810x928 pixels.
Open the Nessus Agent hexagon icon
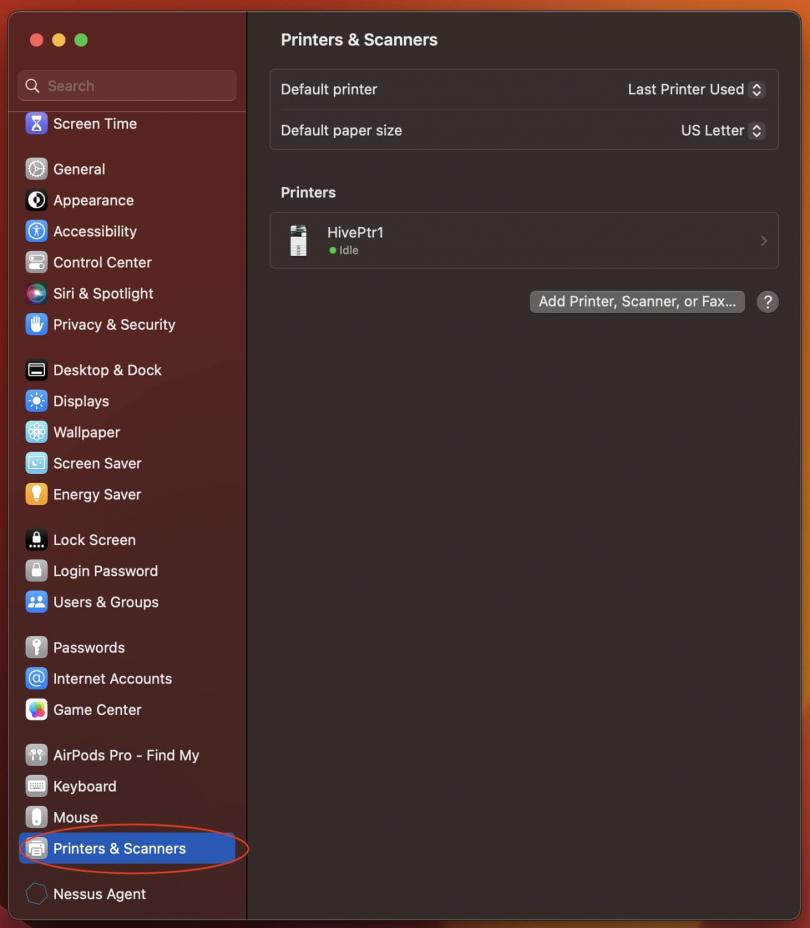(x=36, y=894)
